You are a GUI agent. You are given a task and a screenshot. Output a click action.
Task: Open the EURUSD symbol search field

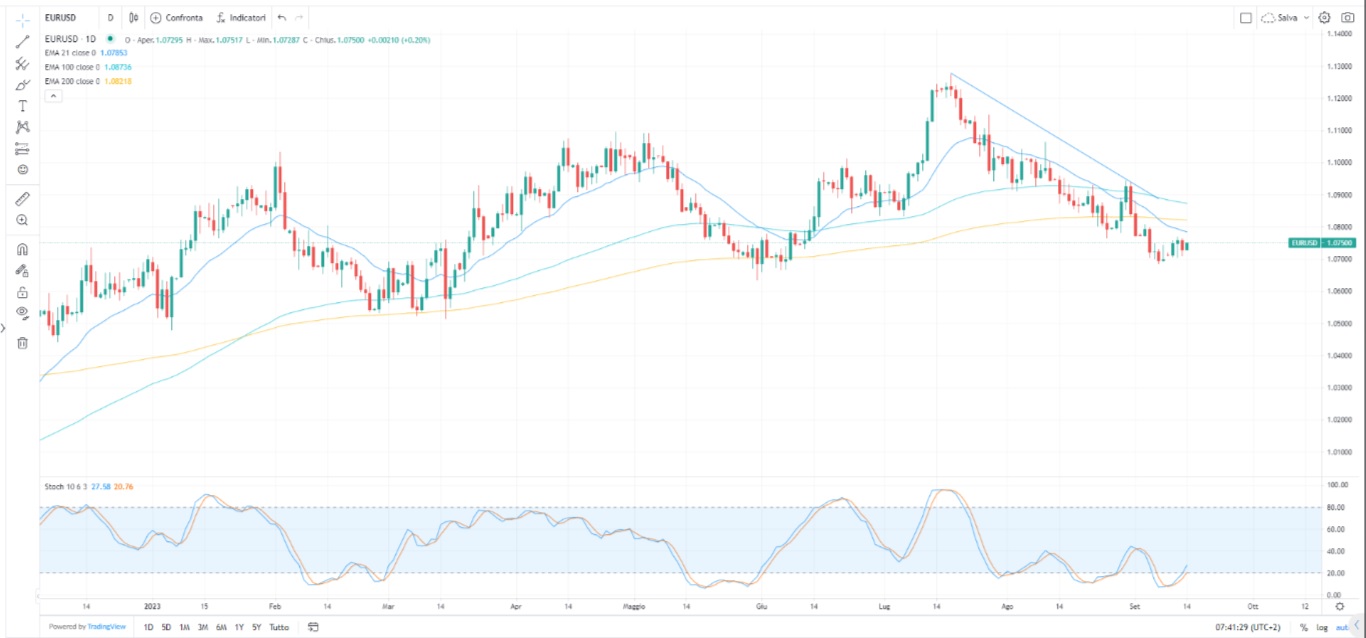[60, 17]
